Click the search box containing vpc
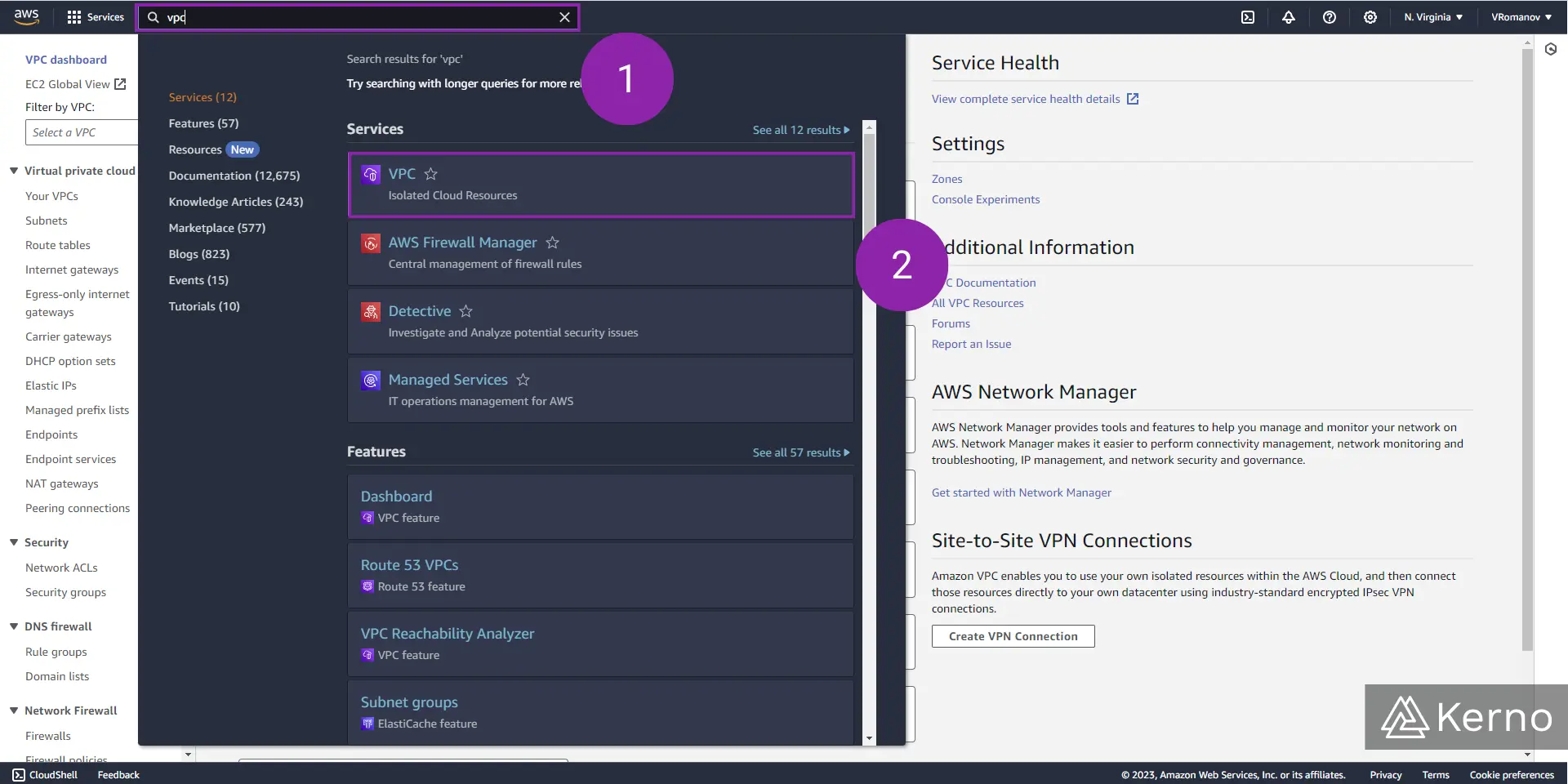The image size is (1568, 784). click(358, 17)
